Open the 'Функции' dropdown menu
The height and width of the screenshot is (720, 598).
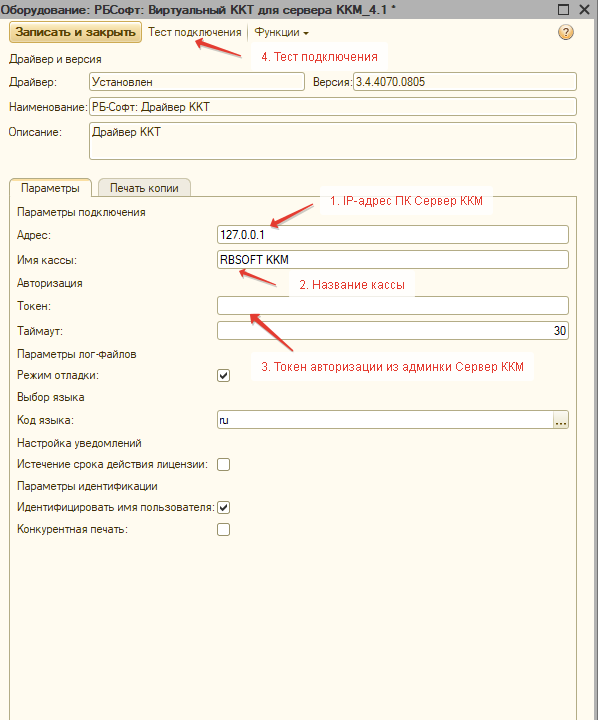coord(281,32)
